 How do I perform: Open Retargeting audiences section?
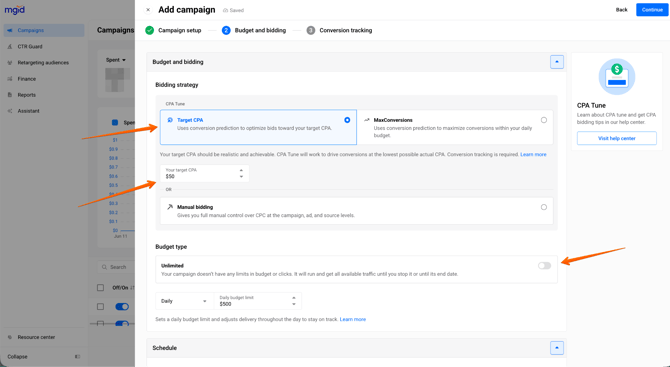[44, 63]
